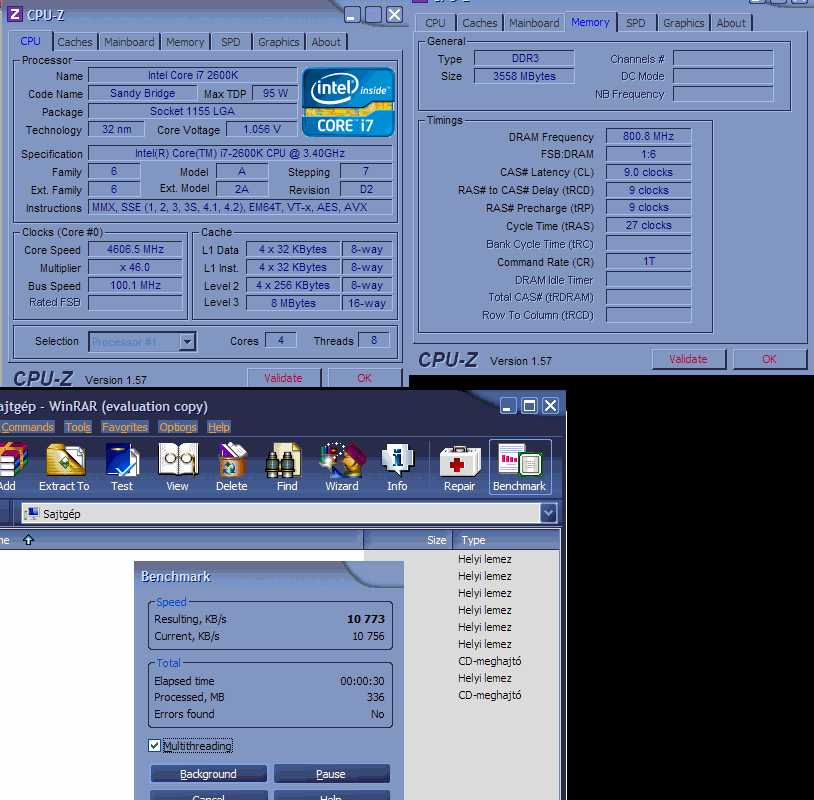Viewport: 814px width, 800px height.
Task: Click the Specification i7-2600K field
Action: [x=240, y=153]
